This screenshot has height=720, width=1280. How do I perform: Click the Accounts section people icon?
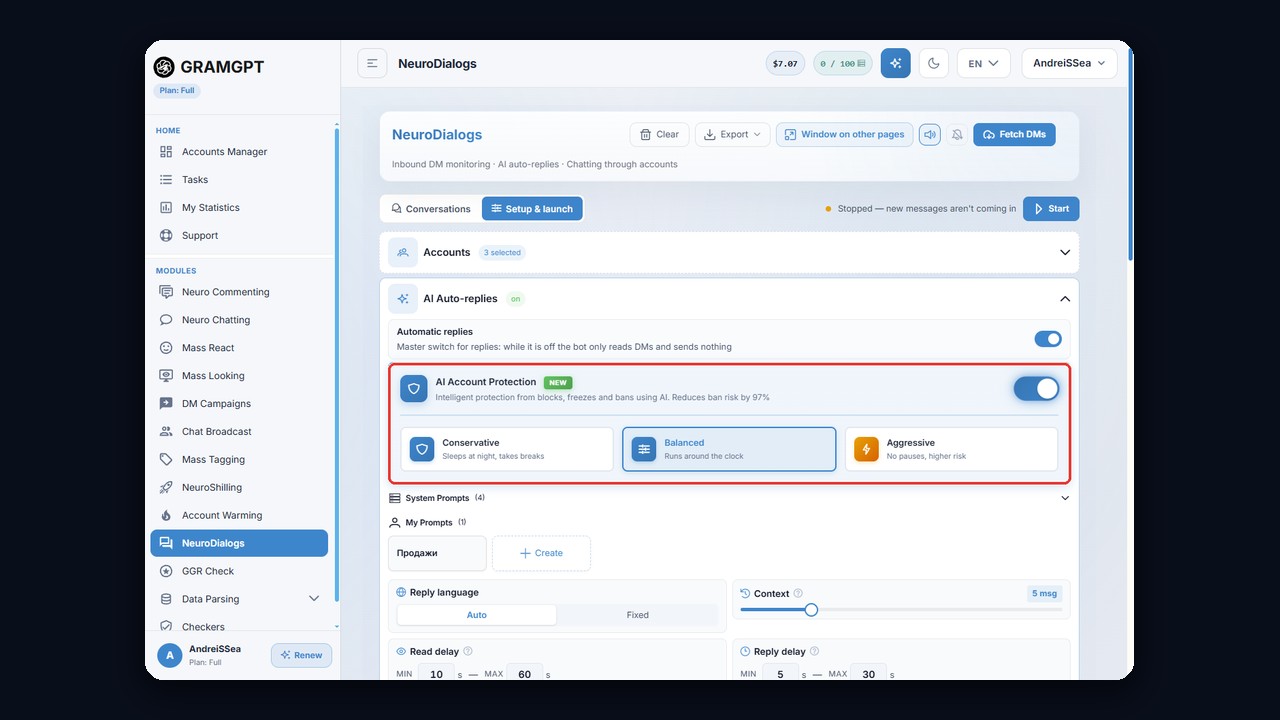click(x=403, y=252)
